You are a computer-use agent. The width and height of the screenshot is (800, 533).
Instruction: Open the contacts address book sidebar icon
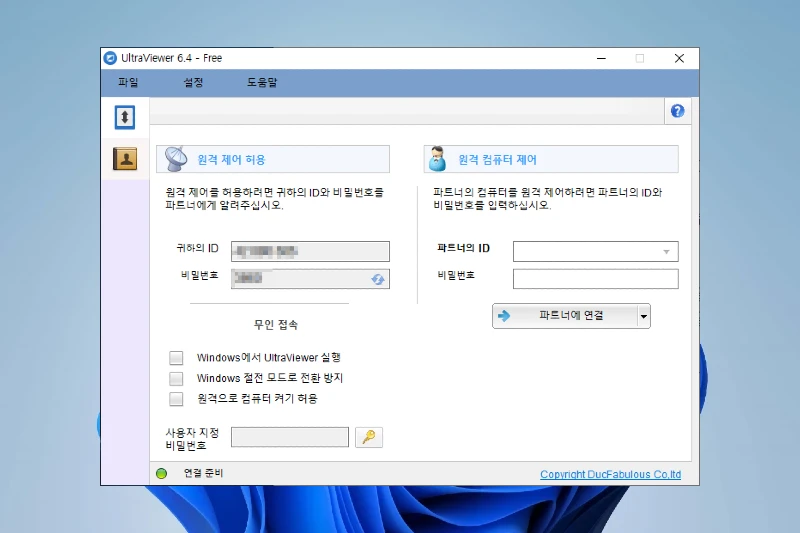click(125, 159)
